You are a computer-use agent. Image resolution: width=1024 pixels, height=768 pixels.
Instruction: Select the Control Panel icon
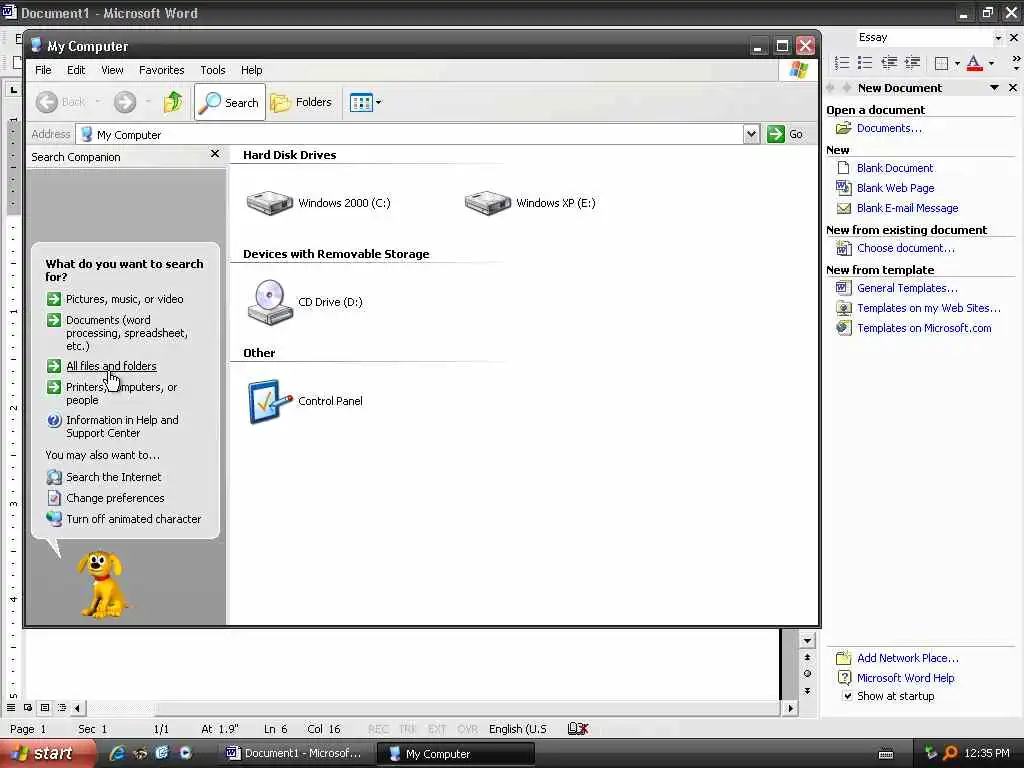pyautogui.click(x=304, y=401)
